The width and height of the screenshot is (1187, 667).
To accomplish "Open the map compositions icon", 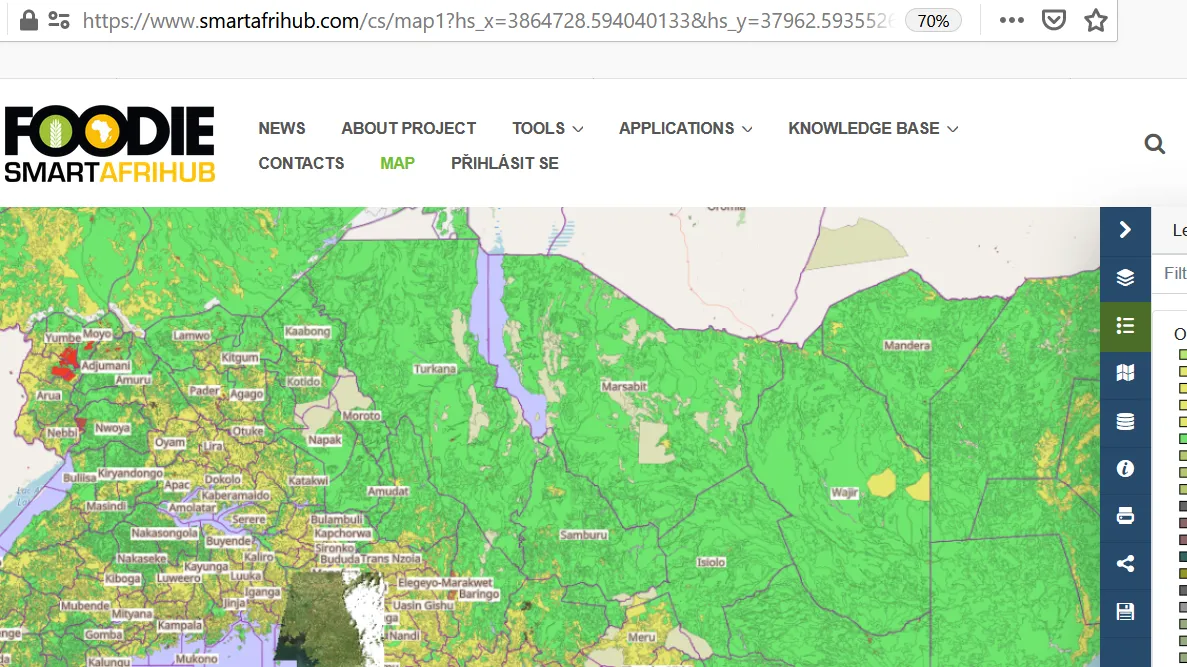I will pos(1125,373).
